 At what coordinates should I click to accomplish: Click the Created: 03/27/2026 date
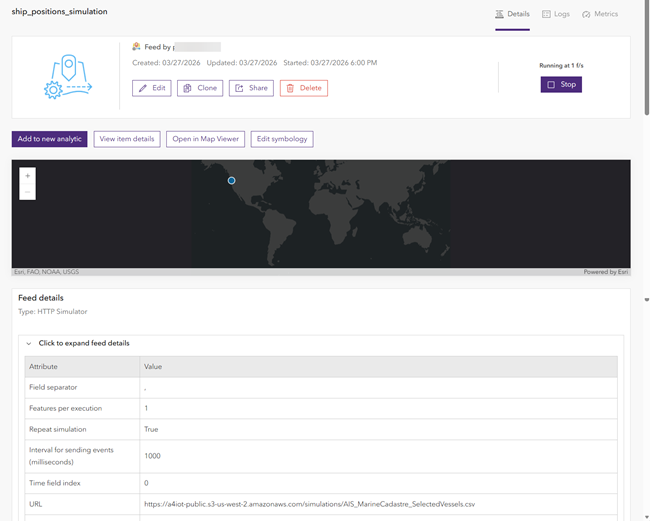[166, 63]
